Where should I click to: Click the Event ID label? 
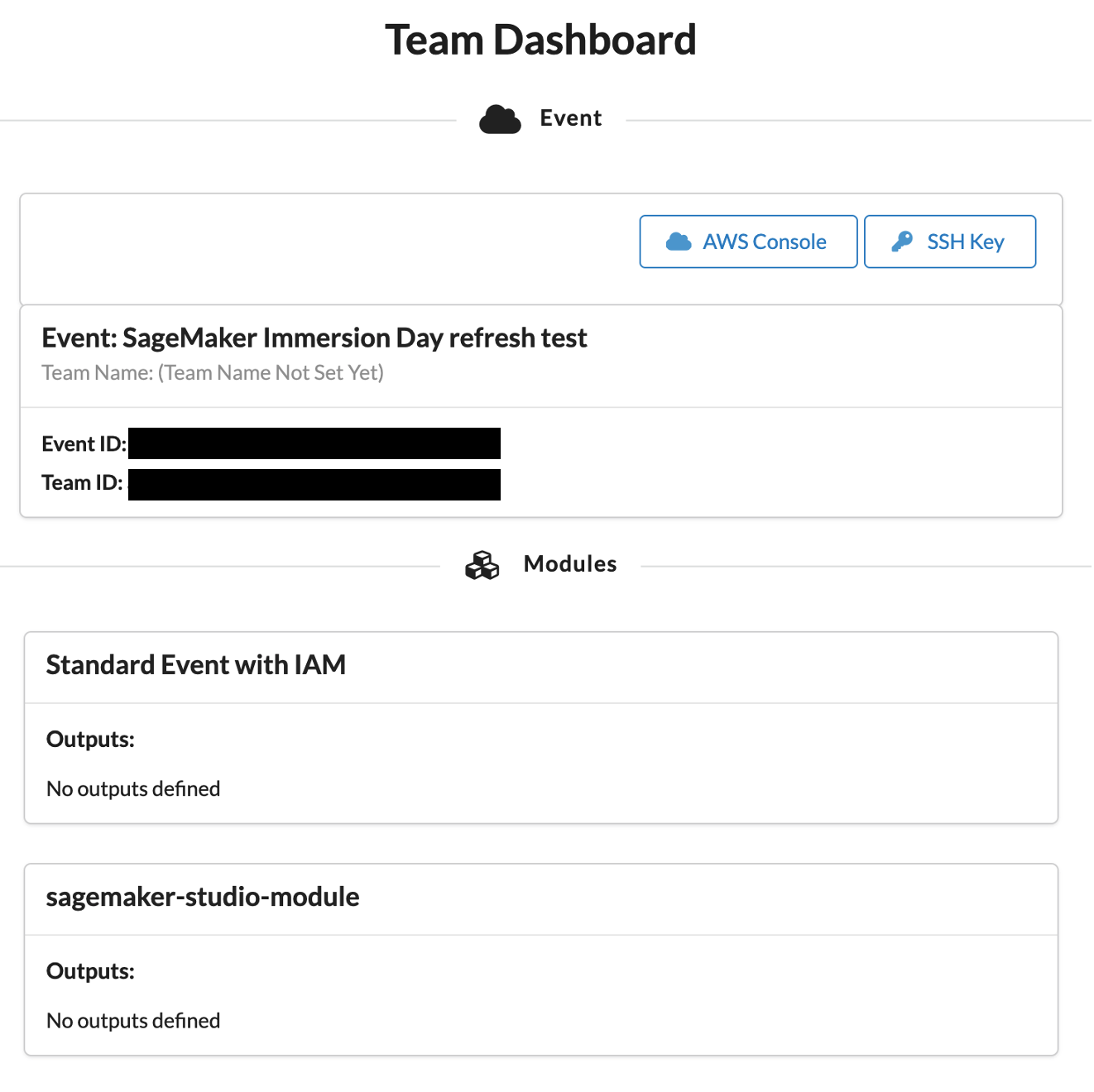(x=84, y=444)
